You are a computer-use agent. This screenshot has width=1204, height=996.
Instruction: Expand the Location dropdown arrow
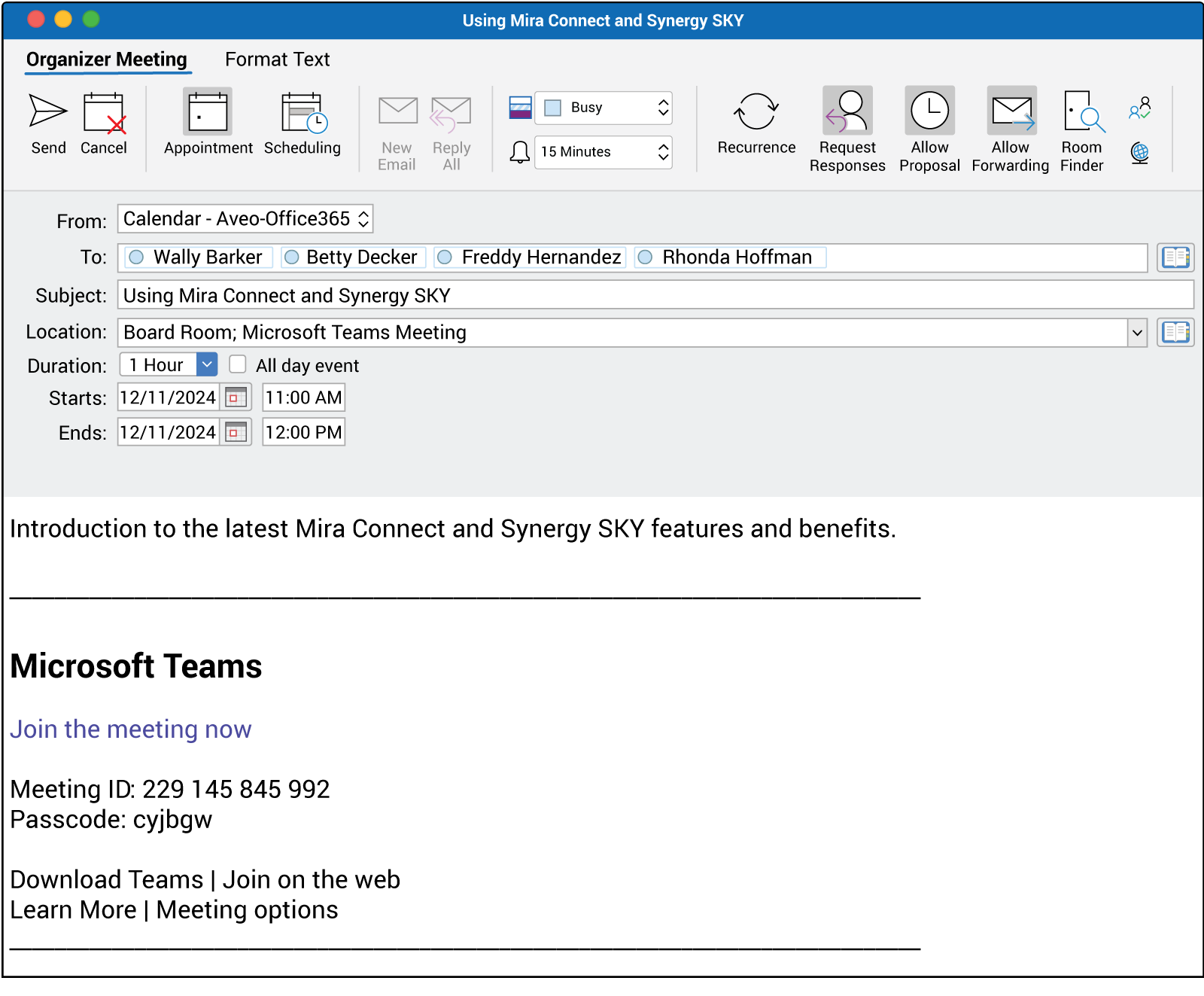tap(1137, 333)
